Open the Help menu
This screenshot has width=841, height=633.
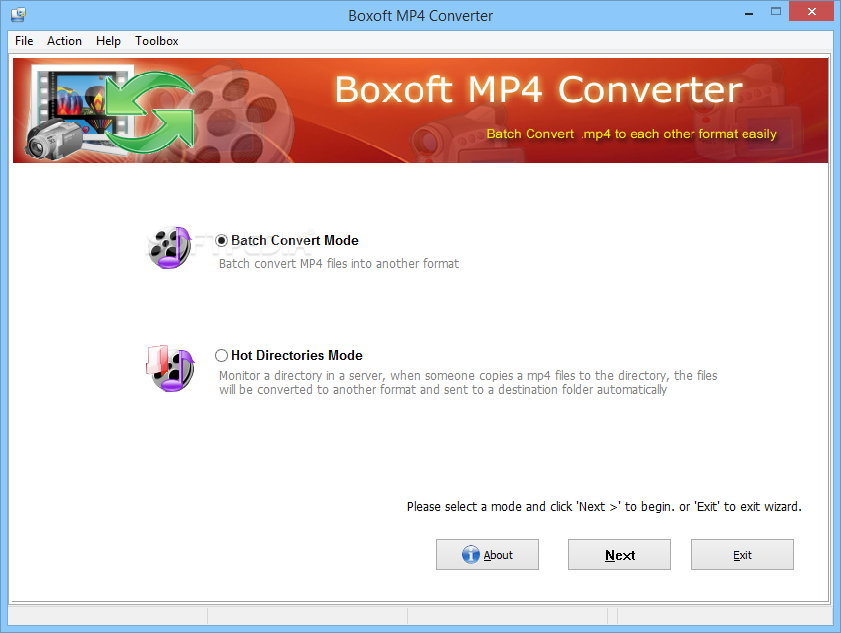(108, 41)
